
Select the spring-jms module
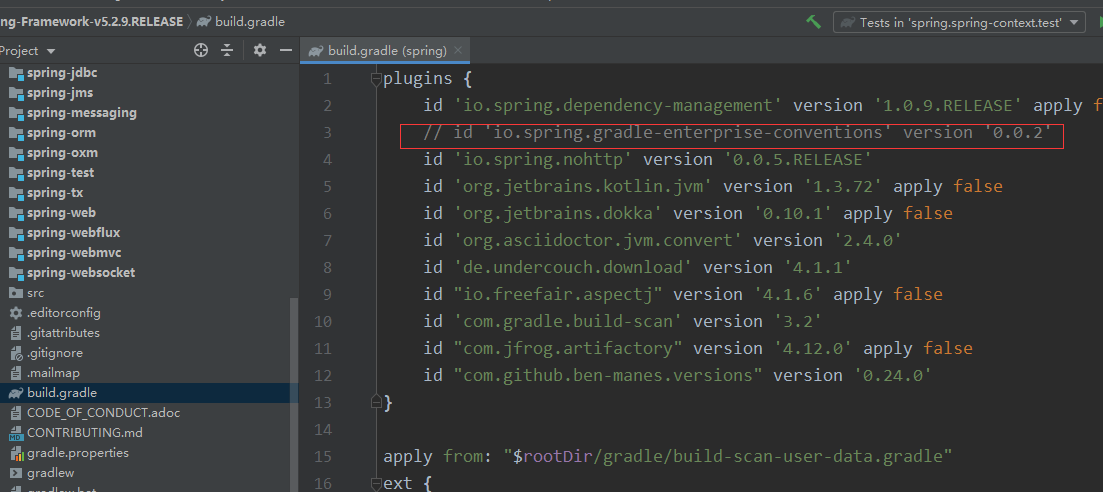point(60,92)
